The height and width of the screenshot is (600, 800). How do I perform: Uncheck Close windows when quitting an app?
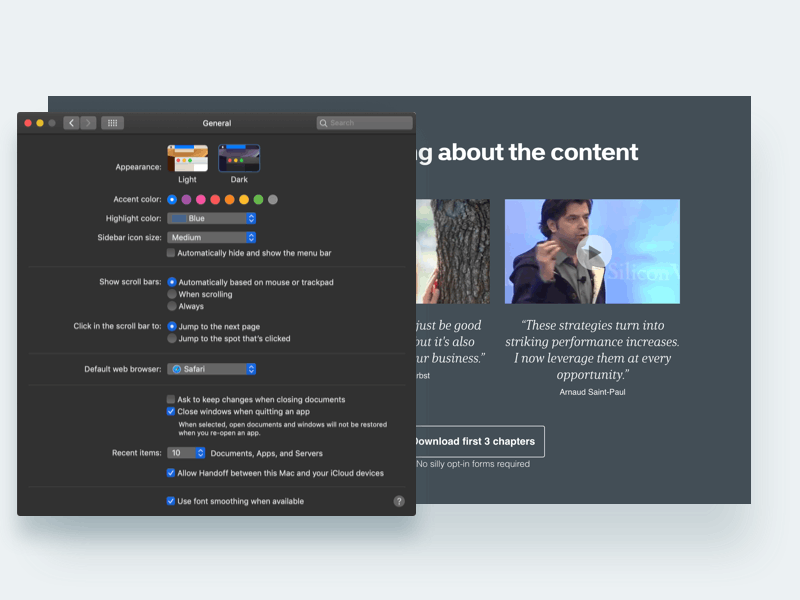pos(170,411)
